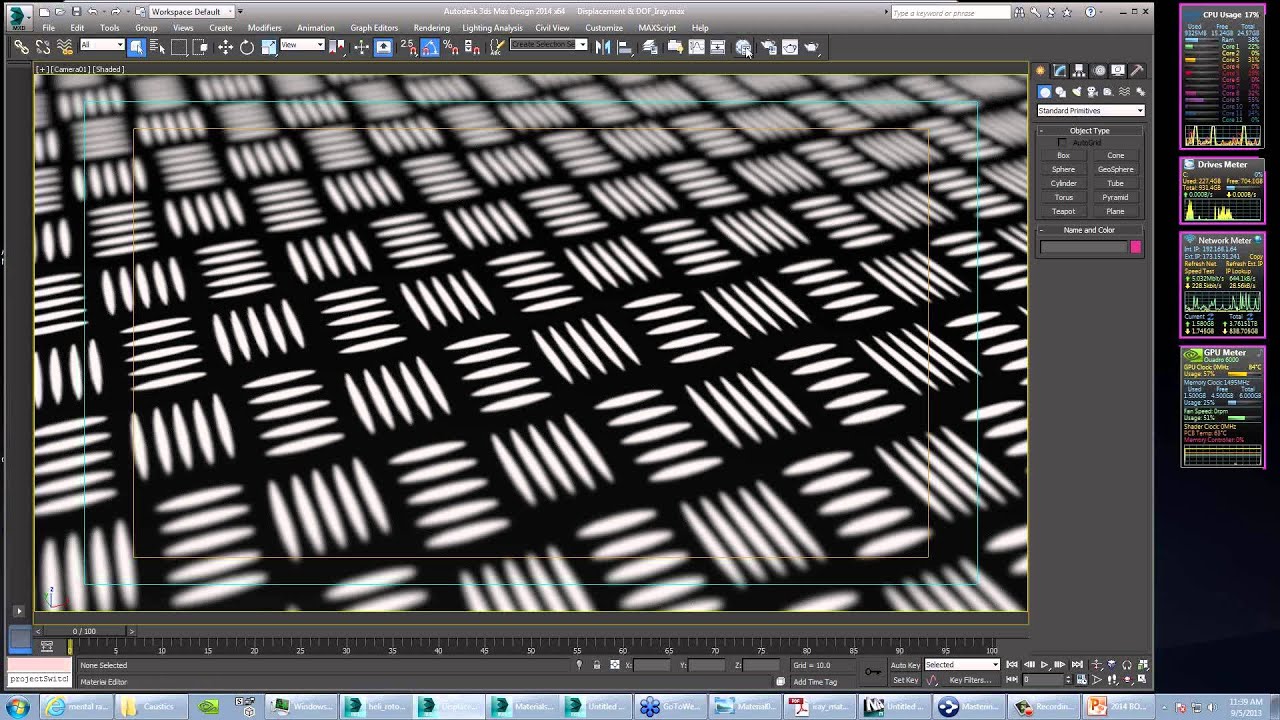Open the Curve Editor
The height and width of the screenshot is (720, 1280).
click(696, 47)
